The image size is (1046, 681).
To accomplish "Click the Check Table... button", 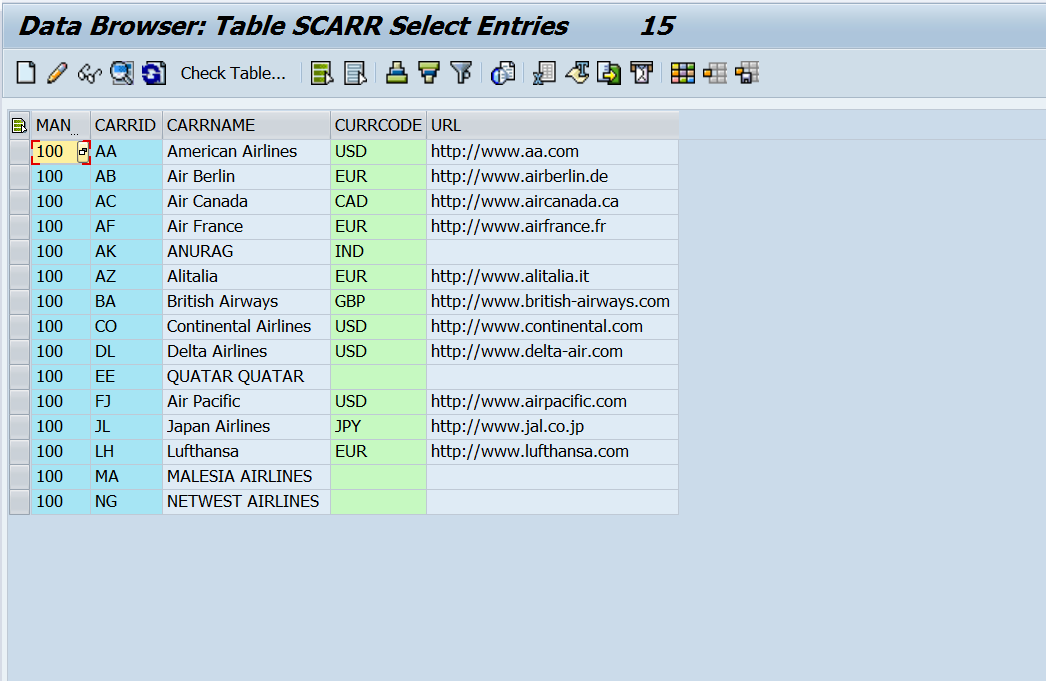I will tap(233, 73).
